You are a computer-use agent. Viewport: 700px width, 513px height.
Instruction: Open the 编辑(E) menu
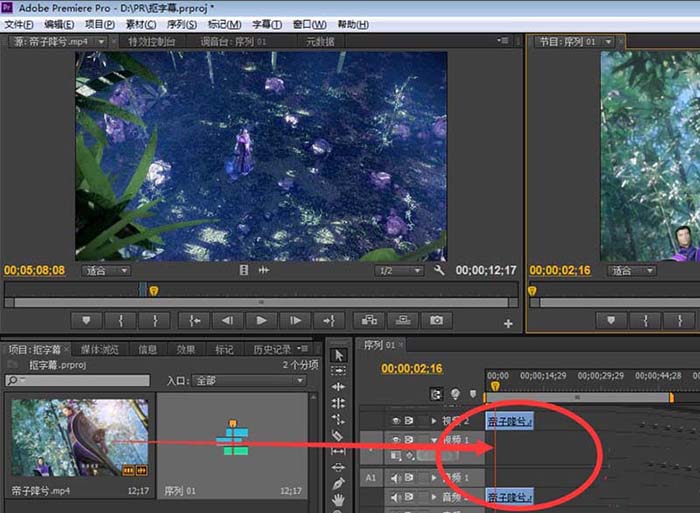(59, 25)
